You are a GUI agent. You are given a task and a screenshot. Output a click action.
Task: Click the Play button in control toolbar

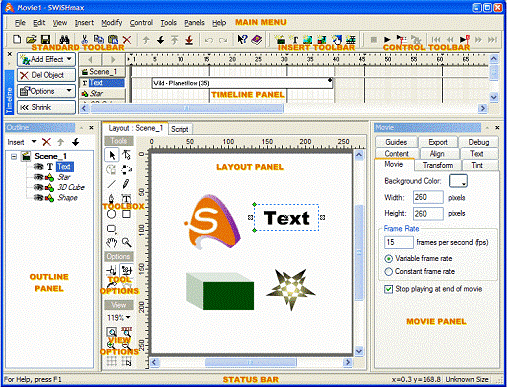pos(387,40)
